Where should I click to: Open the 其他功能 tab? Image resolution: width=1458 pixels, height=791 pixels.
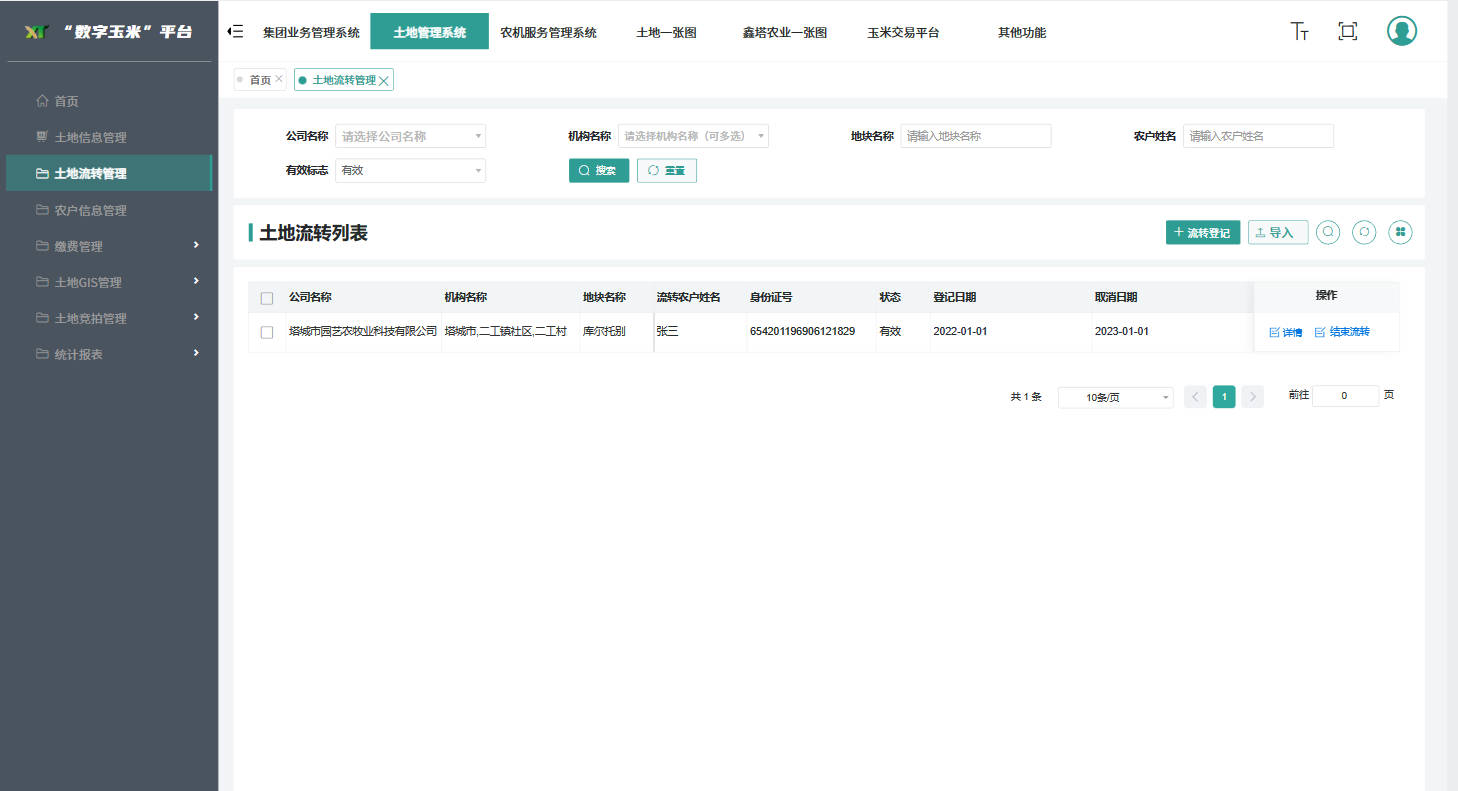click(x=1022, y=32)
